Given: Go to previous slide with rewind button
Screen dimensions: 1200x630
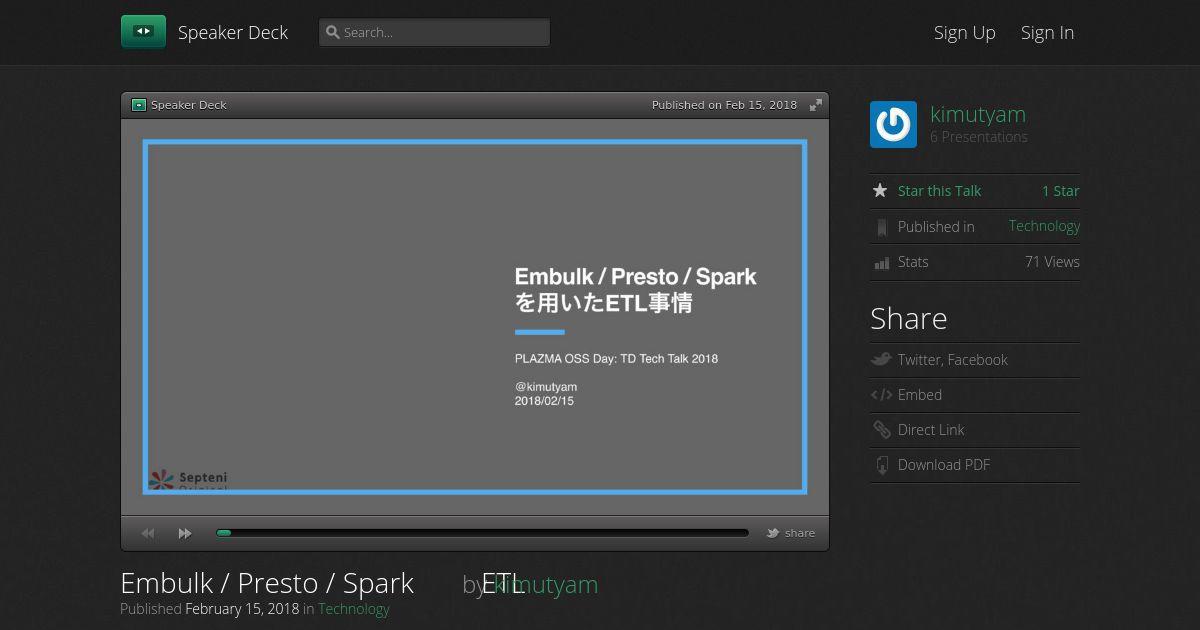Looking at the screenshot, I should [x=148, y=534].
